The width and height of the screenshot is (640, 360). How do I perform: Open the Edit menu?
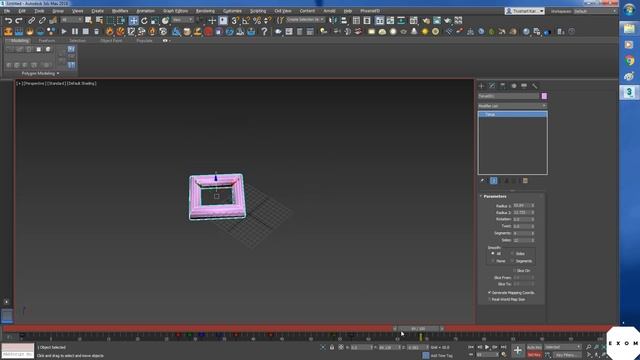pyautogui.click(x=22, y=11)
